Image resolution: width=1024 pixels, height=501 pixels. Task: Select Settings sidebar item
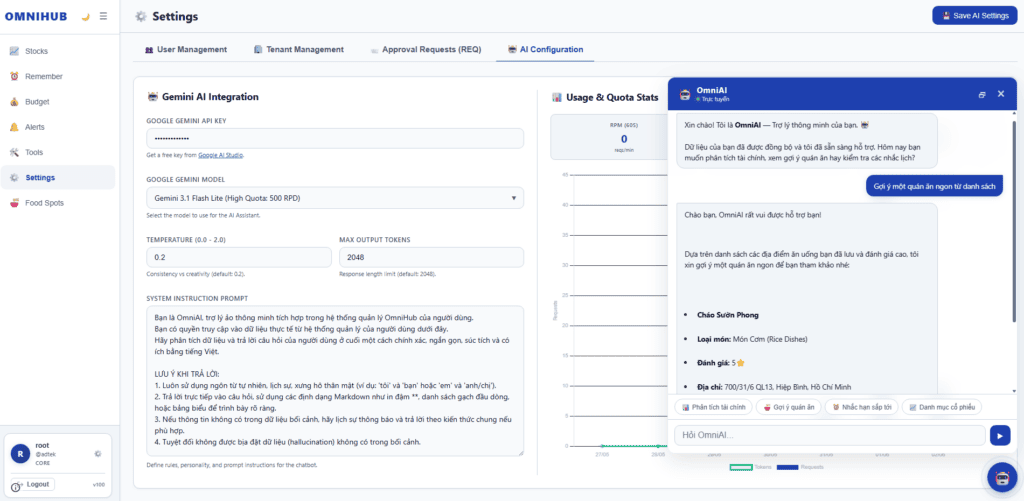[x=57, y=178]
